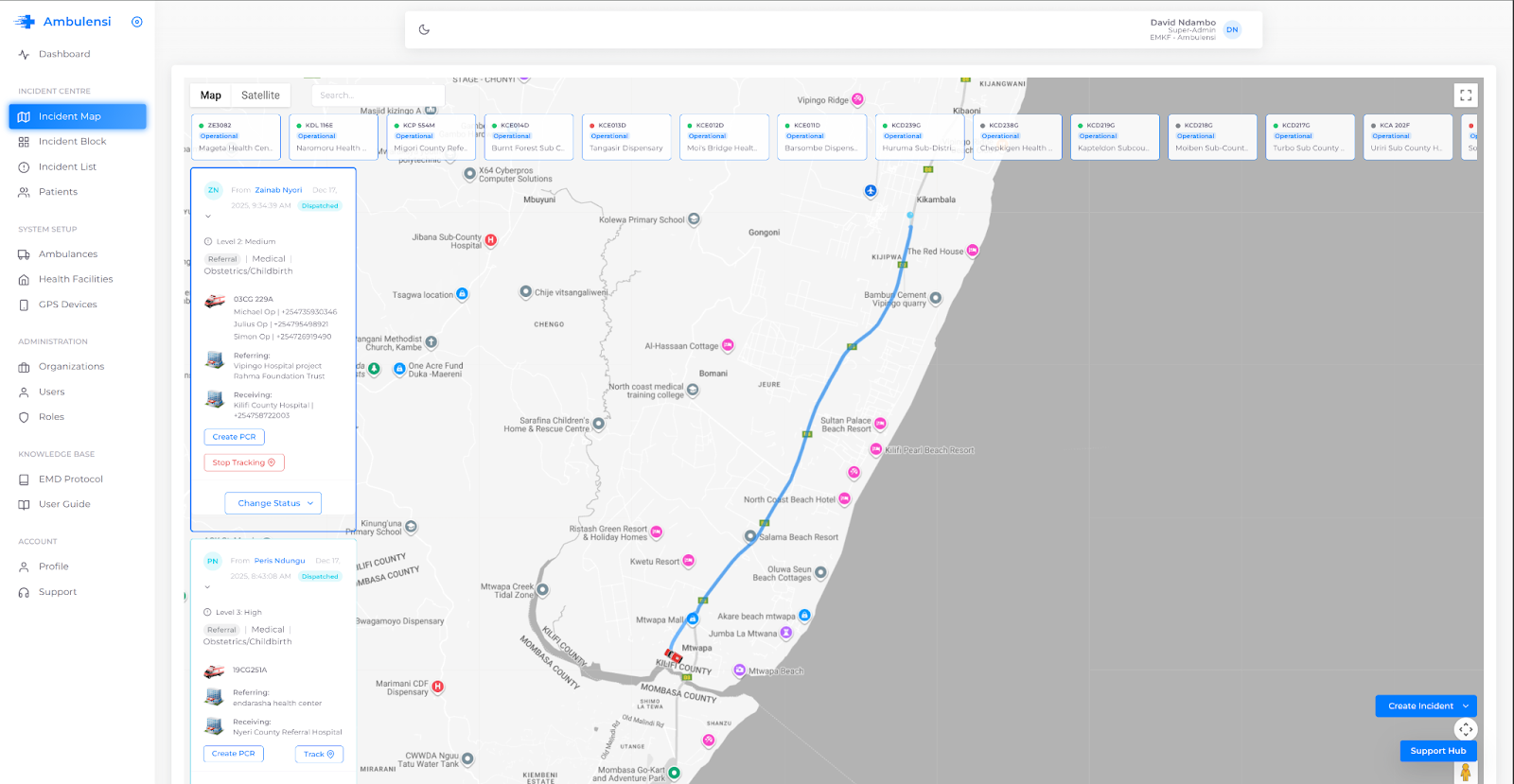
Task: Collapse Zainab Nyori incident card chevron
Action: tap(208, 217)
